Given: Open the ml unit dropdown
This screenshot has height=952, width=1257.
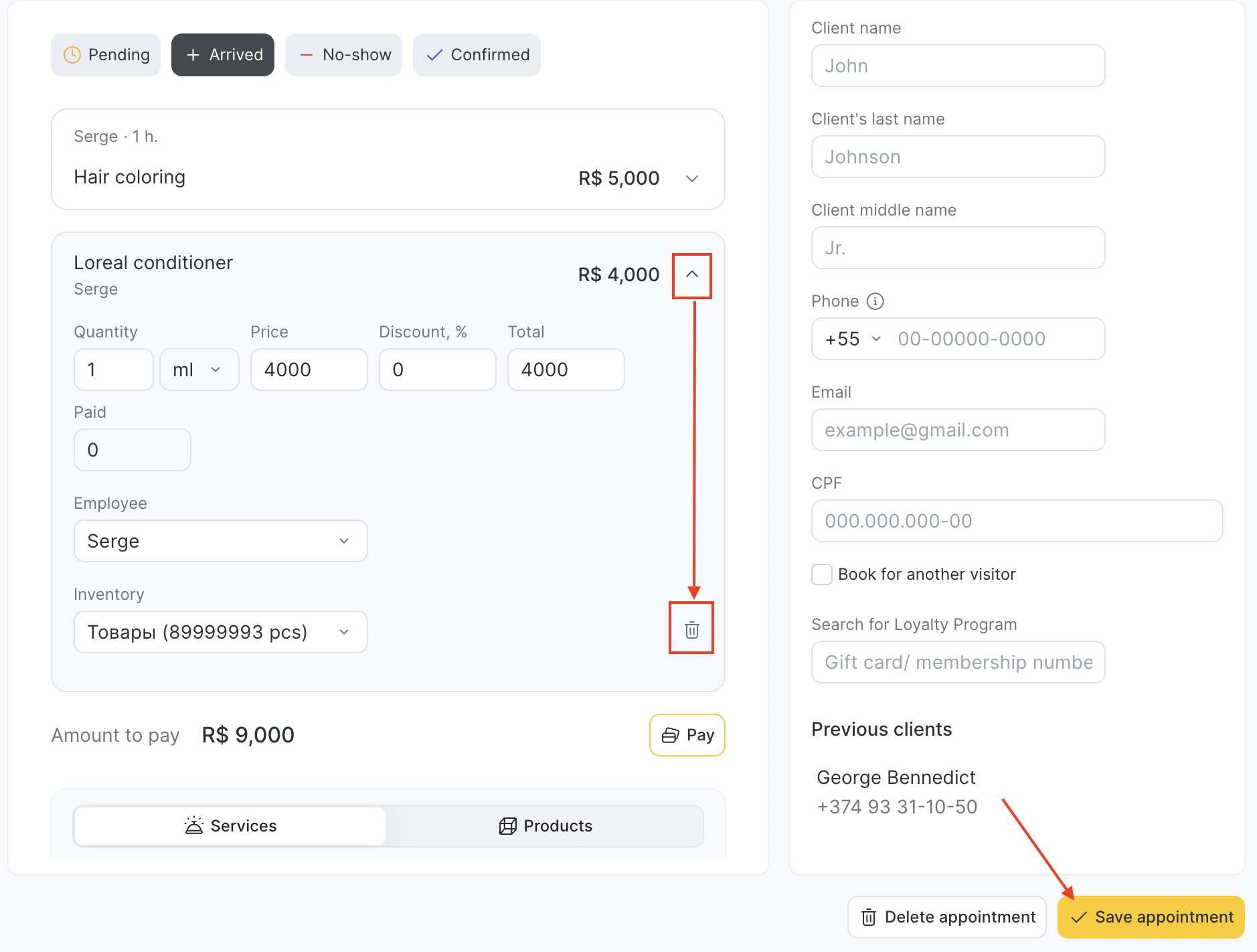Looking at the screenshot, I should 199,370.
